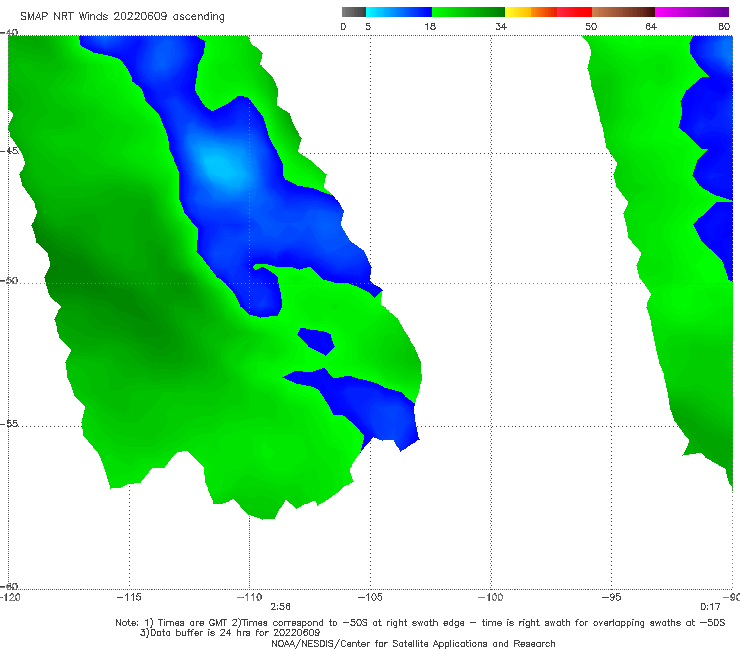
Task: Click the yellow-orange segment of the color bar
Action: click(531, 12)
